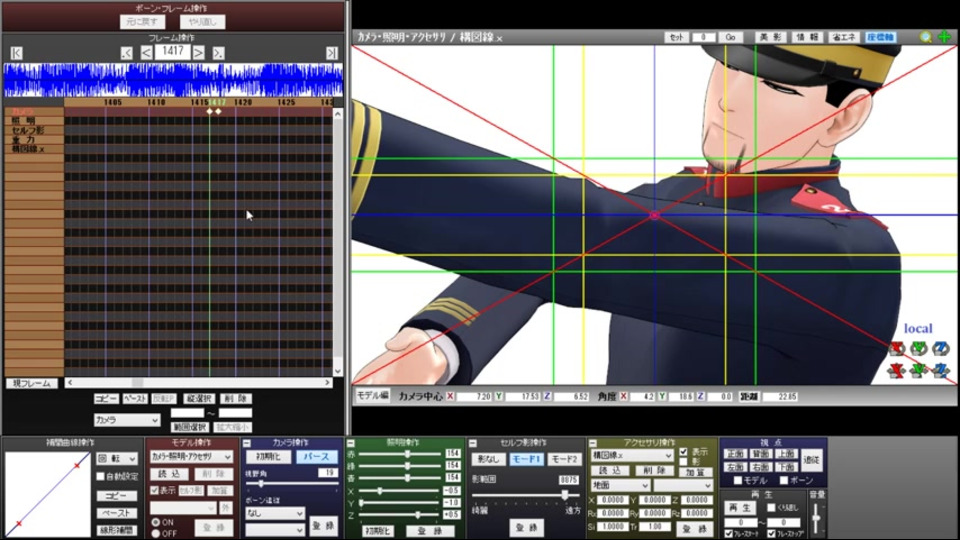Toggle the 表示 checkbox in モデル操作 panel
Viewport: 960px width, 540px height.
[x=154, y=490]
